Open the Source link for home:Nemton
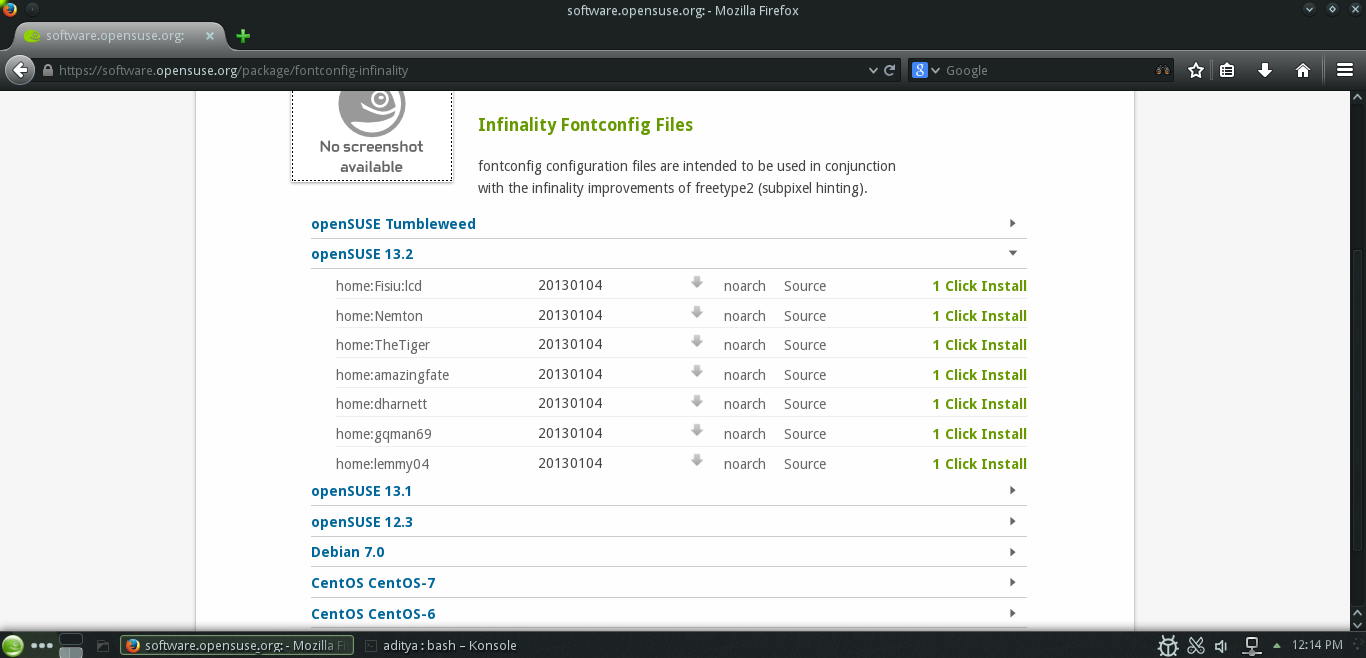This screenshot has width=1366, height=658. coord(805,316)
